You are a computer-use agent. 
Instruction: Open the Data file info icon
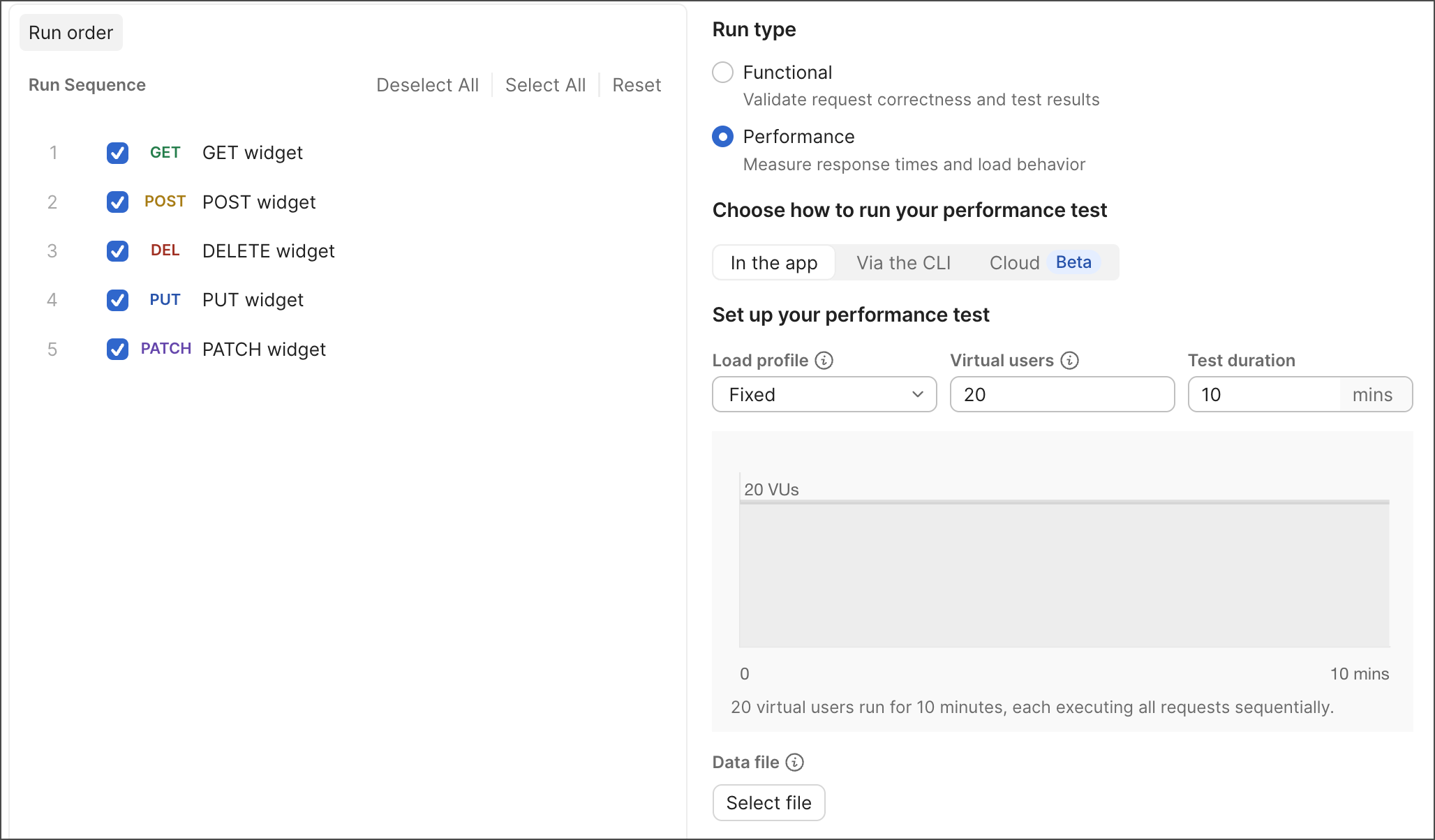coord(795,763)
